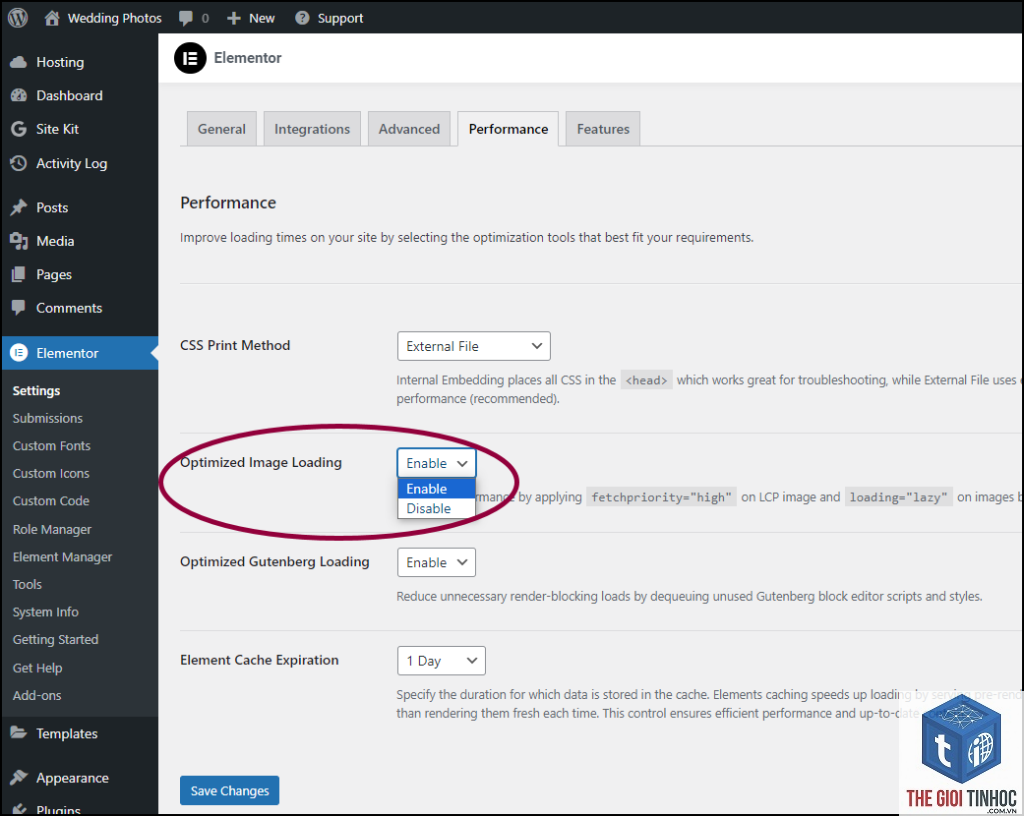Open the Submissions submenu link
1024x816 pixels.
click(x=48, y=418)
